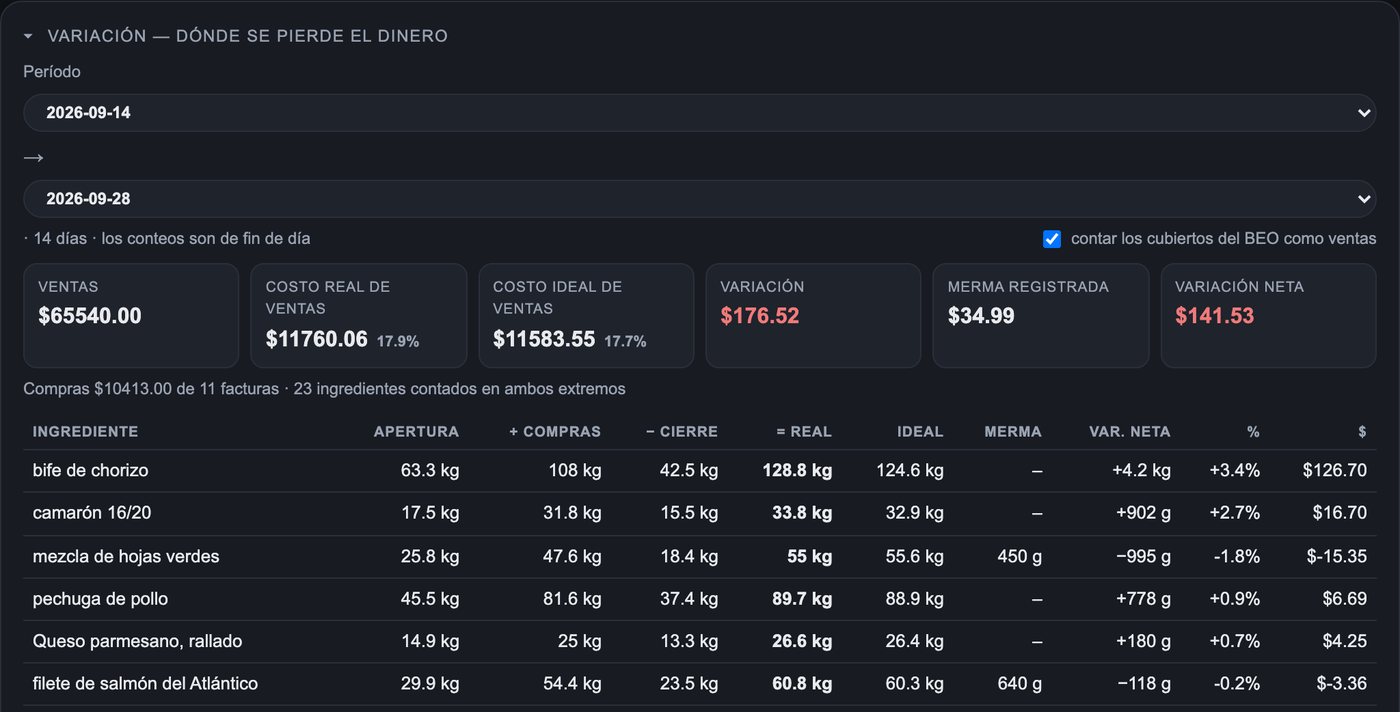Click the = Real column header
This screenshot has width=1400, height=712.
point(804,432)
